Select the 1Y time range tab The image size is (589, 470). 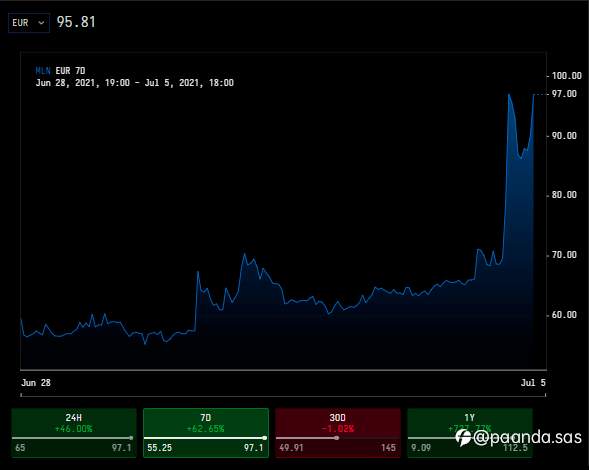(x=470, y=433)
